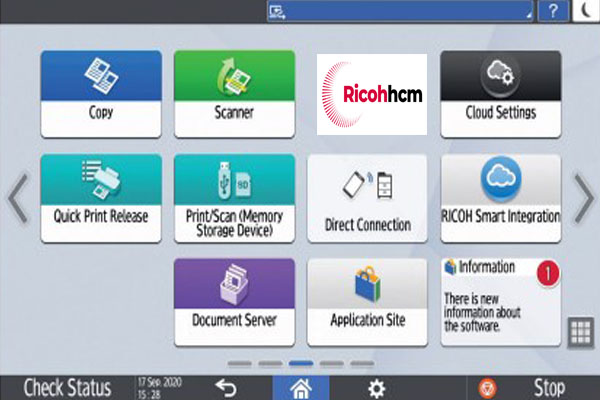Open Direct Connection app
Screen dimensions: 600x400
tap(367, 197)
